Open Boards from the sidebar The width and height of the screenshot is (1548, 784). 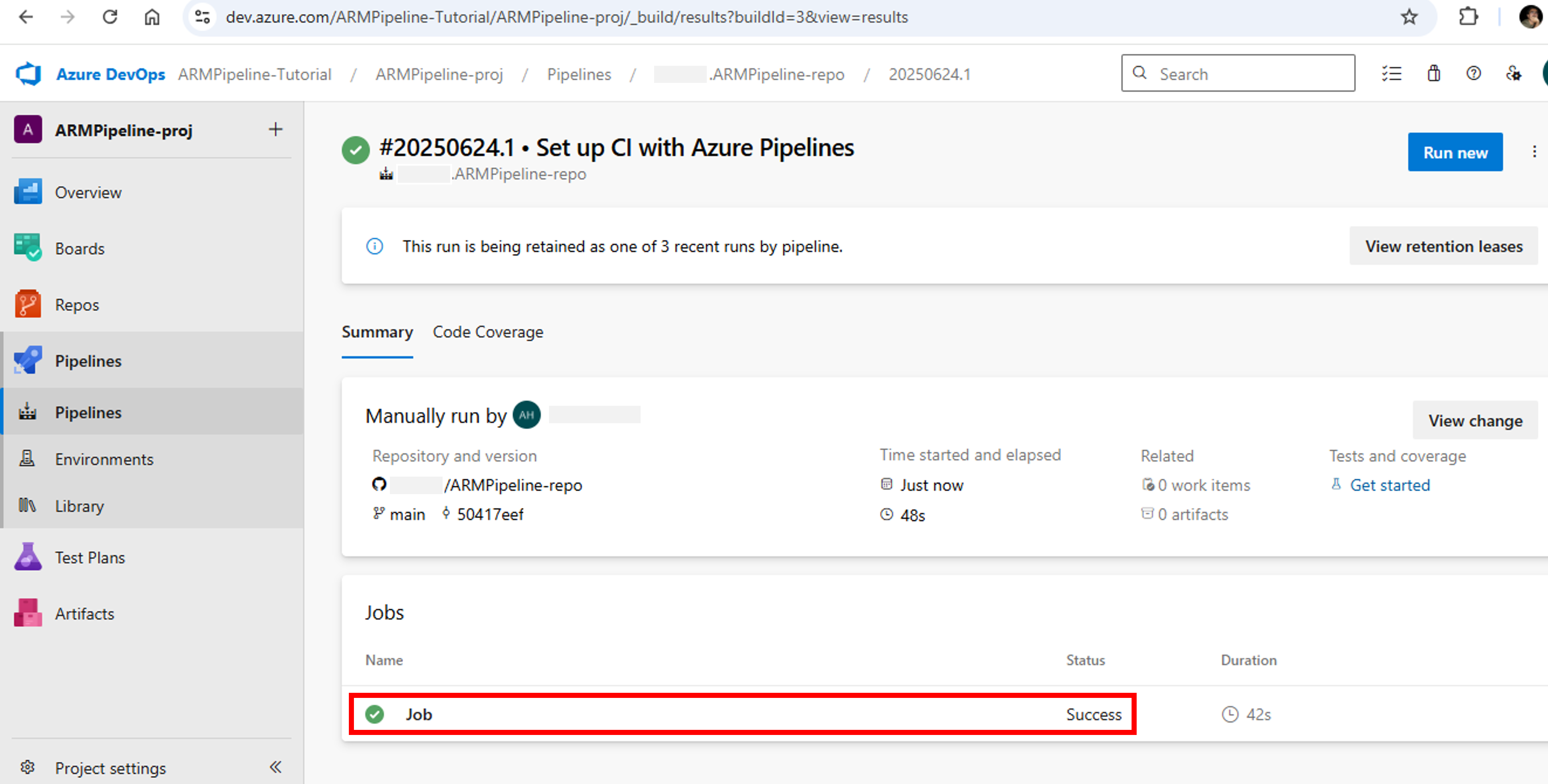79,248
